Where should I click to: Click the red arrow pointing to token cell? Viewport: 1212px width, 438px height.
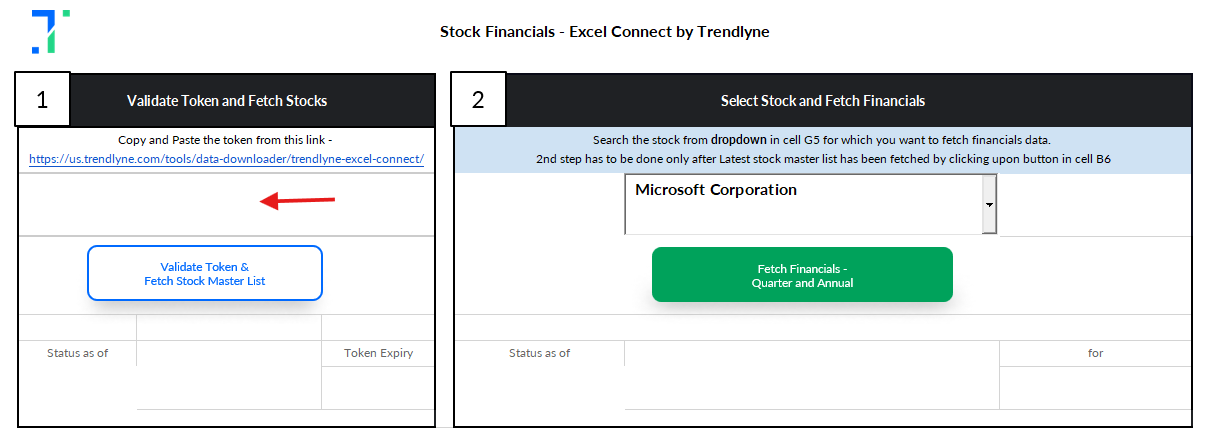[297, 202]
